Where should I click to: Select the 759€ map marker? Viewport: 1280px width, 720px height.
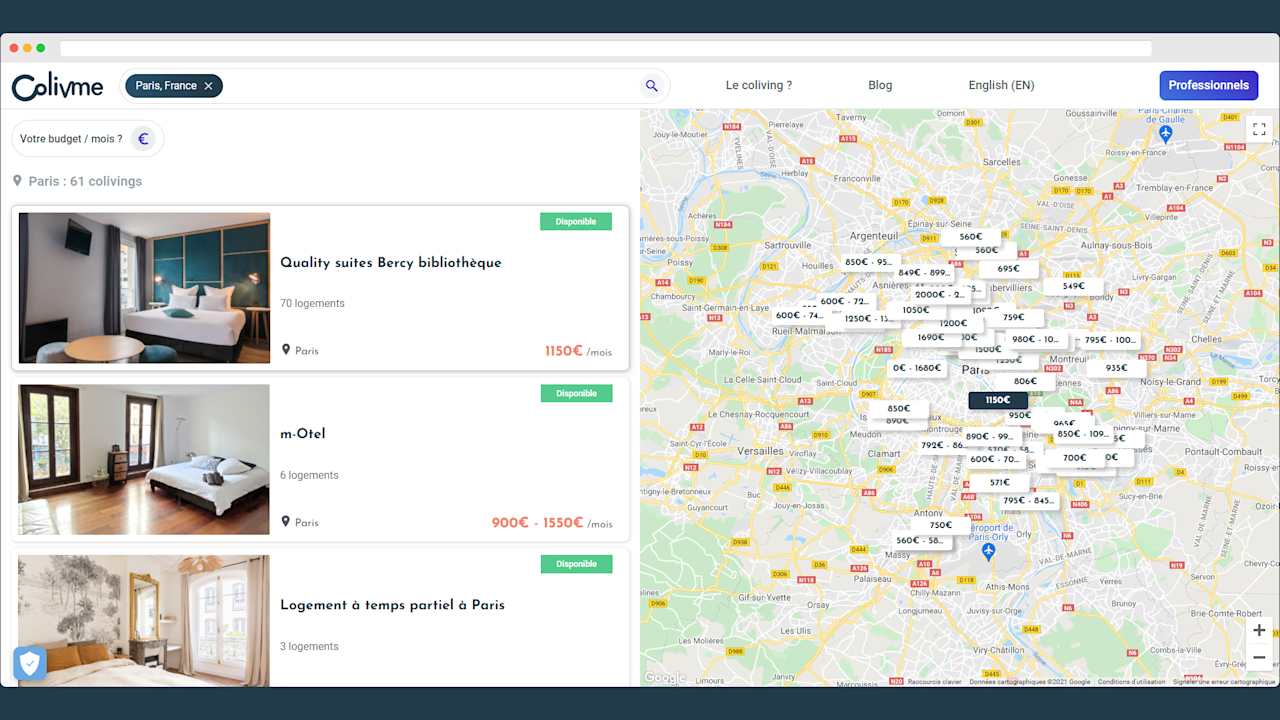(1014, 318)
